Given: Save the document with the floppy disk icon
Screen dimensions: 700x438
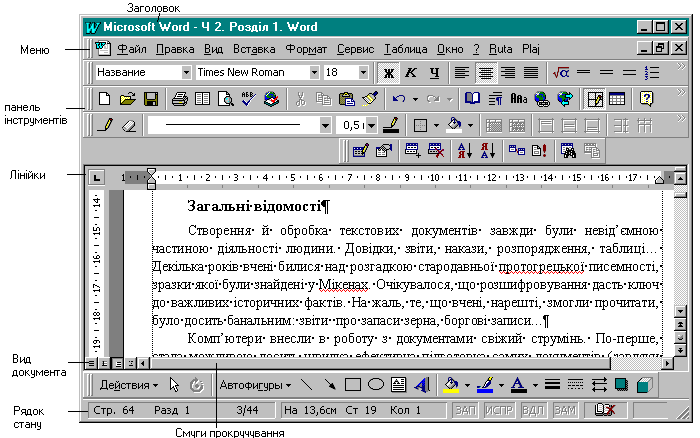Looking at the screenshot, I should tap(151, 99).
